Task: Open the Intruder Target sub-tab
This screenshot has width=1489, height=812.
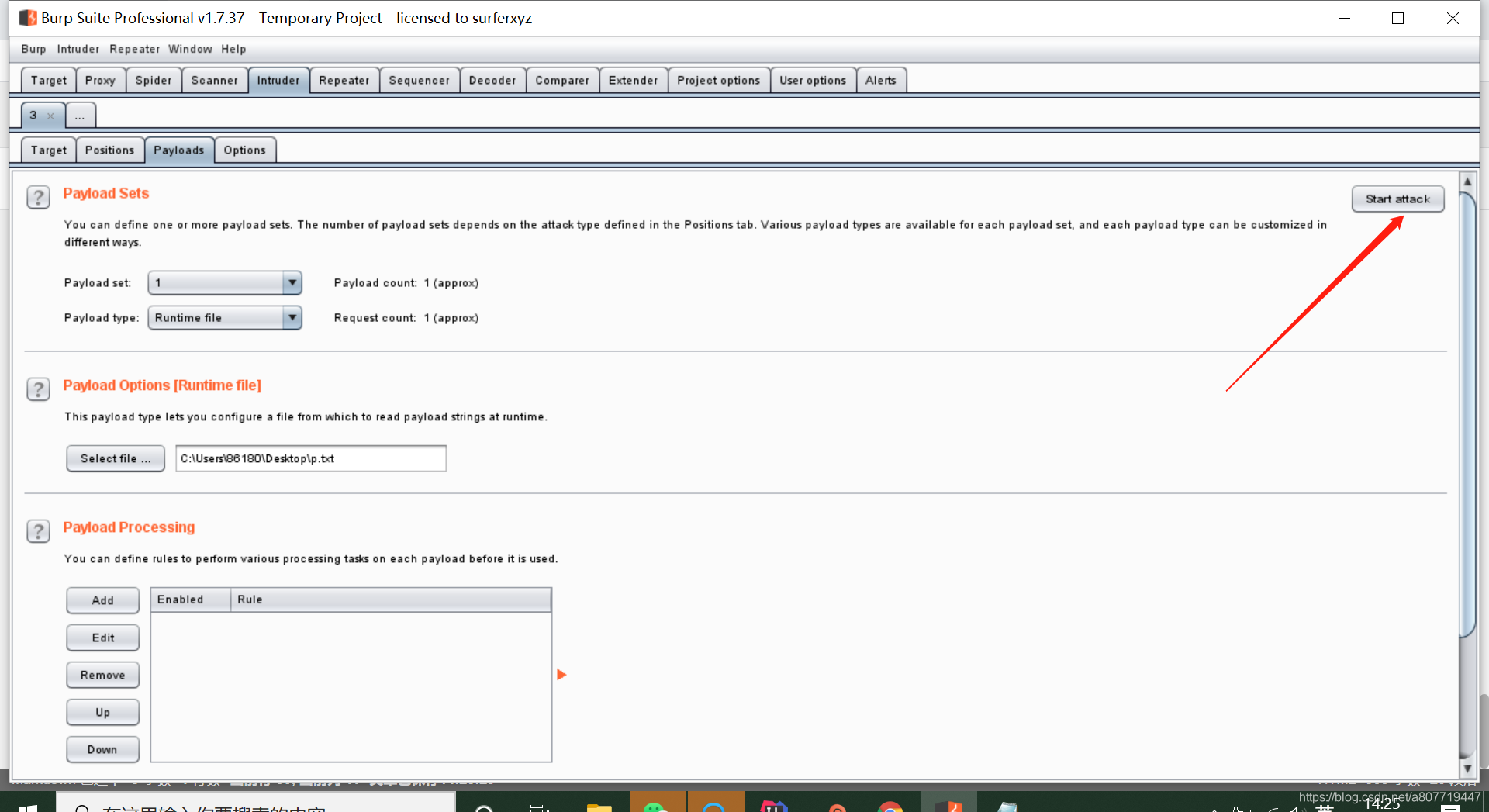Action: (x=48, y=150)
